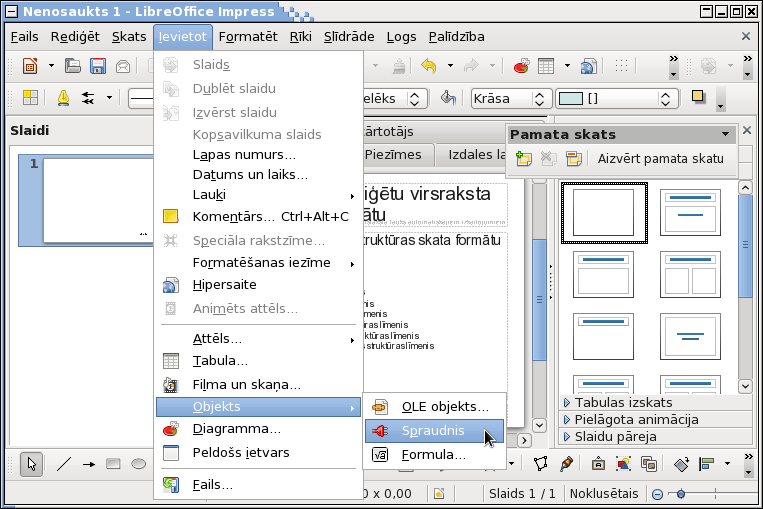763x509 pixels.
Task: Open the fill color list dropdown
Action: [665, 99]
